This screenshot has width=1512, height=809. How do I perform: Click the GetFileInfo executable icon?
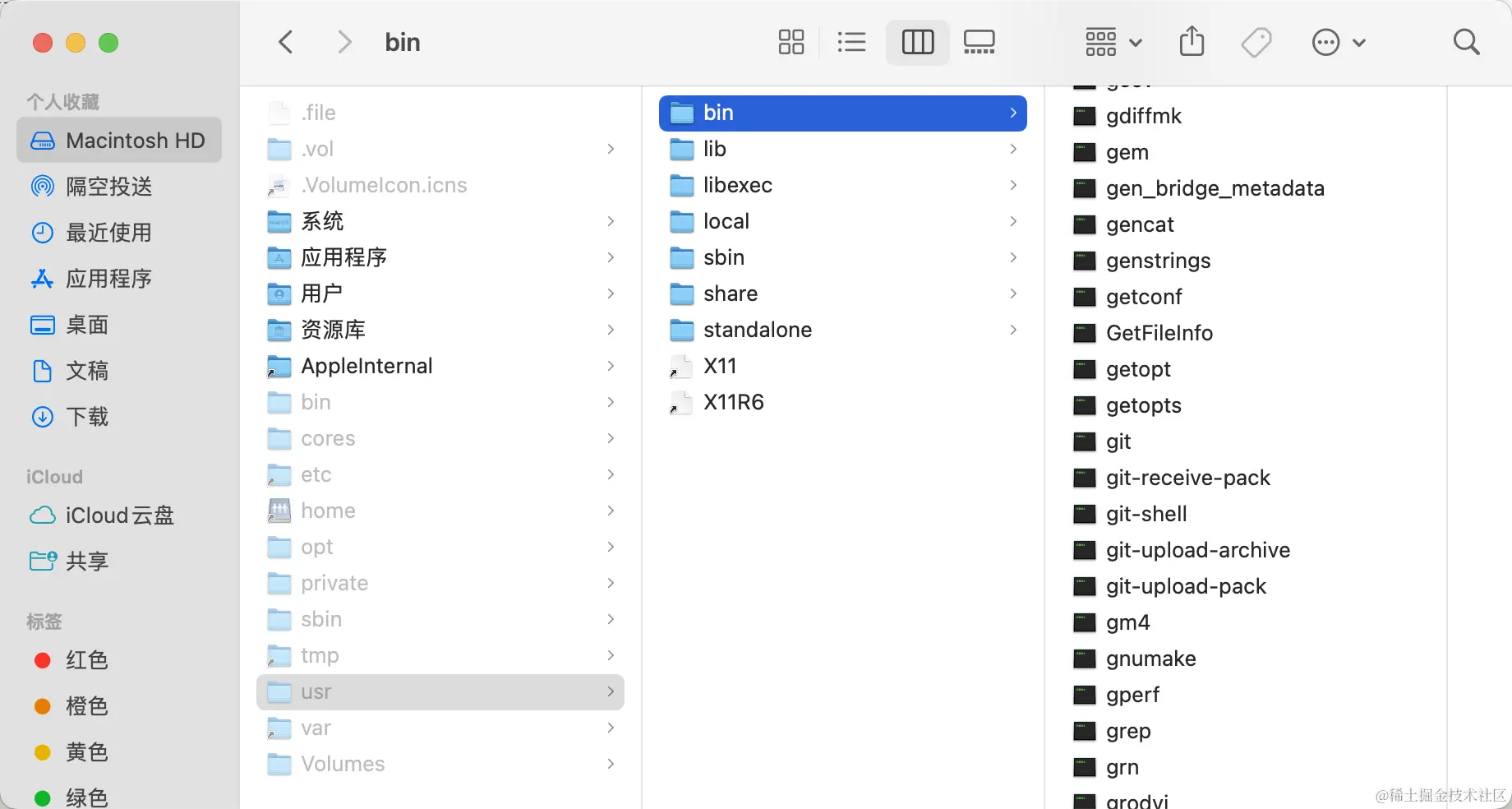click(1085, 333)
